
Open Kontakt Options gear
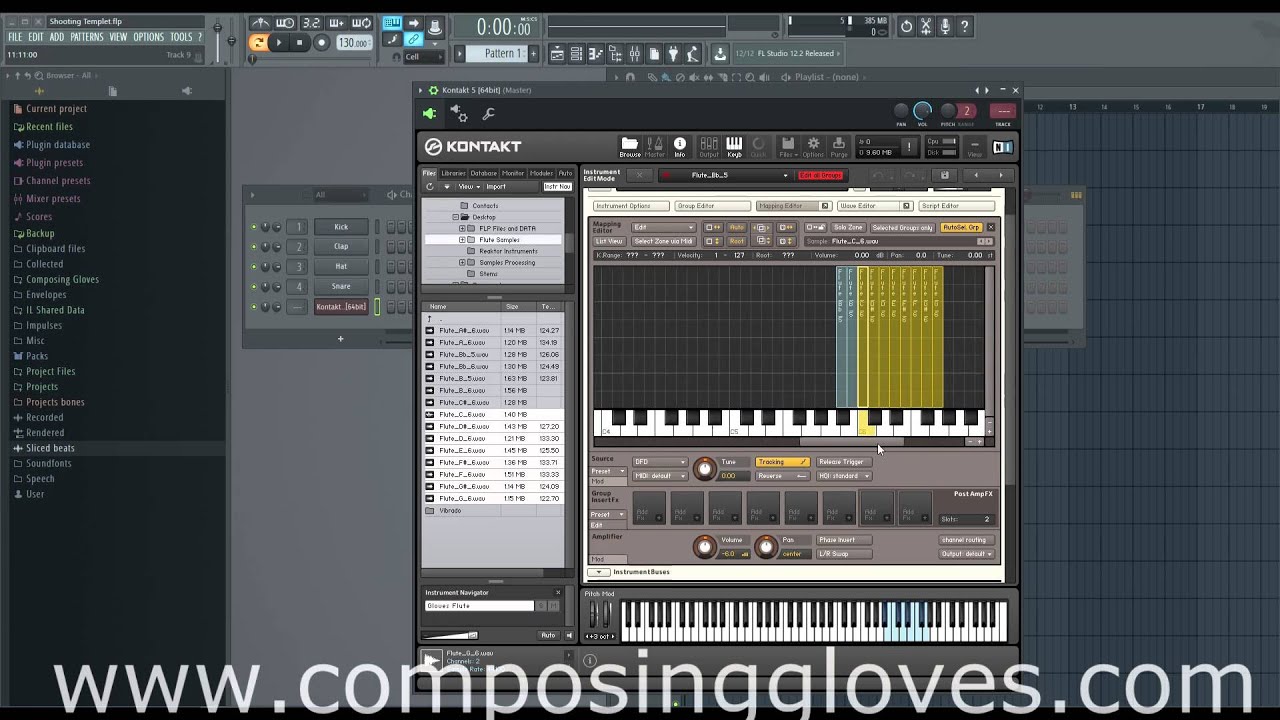coord(813,147)
